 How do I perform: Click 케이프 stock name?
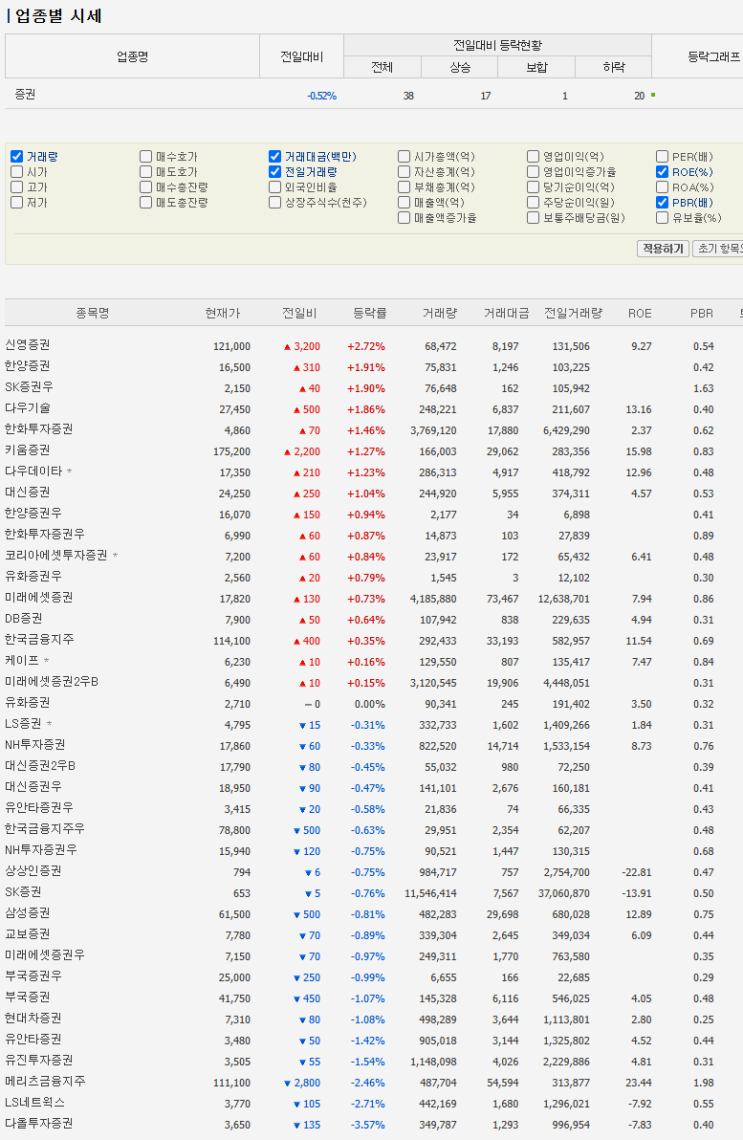click(x=22, y=661)
